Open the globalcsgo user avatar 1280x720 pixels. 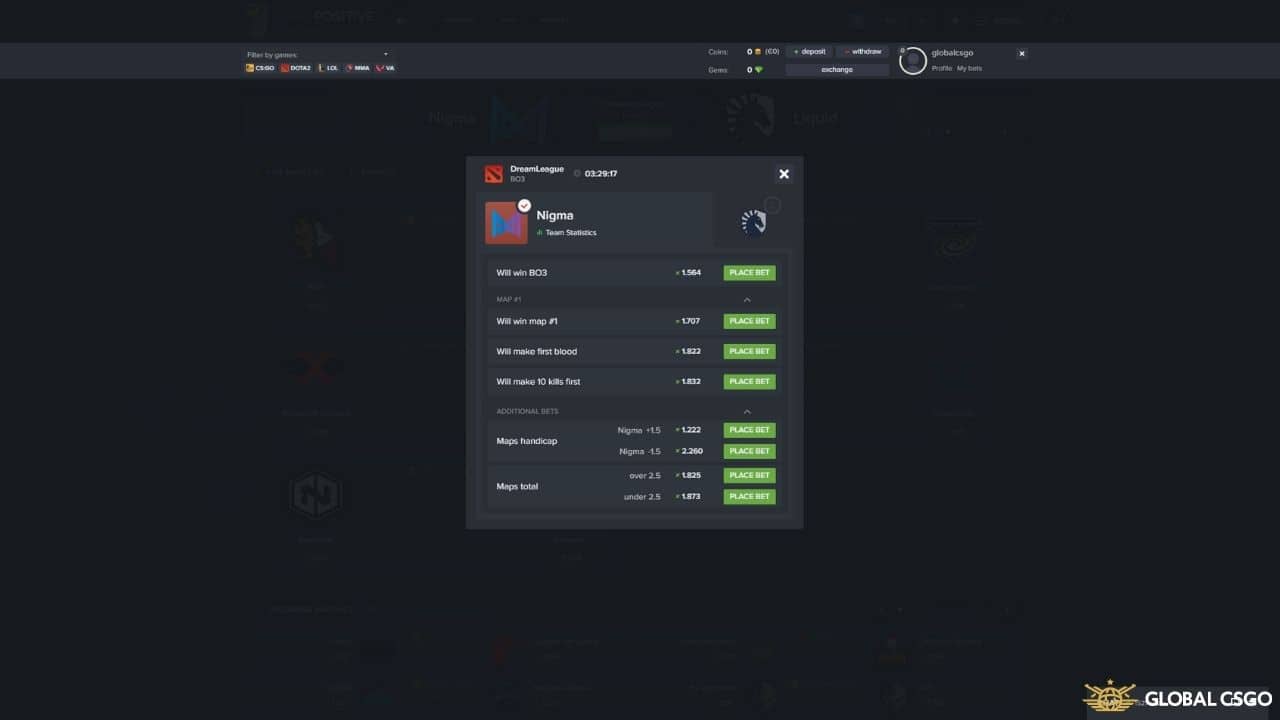click(912, 61)
